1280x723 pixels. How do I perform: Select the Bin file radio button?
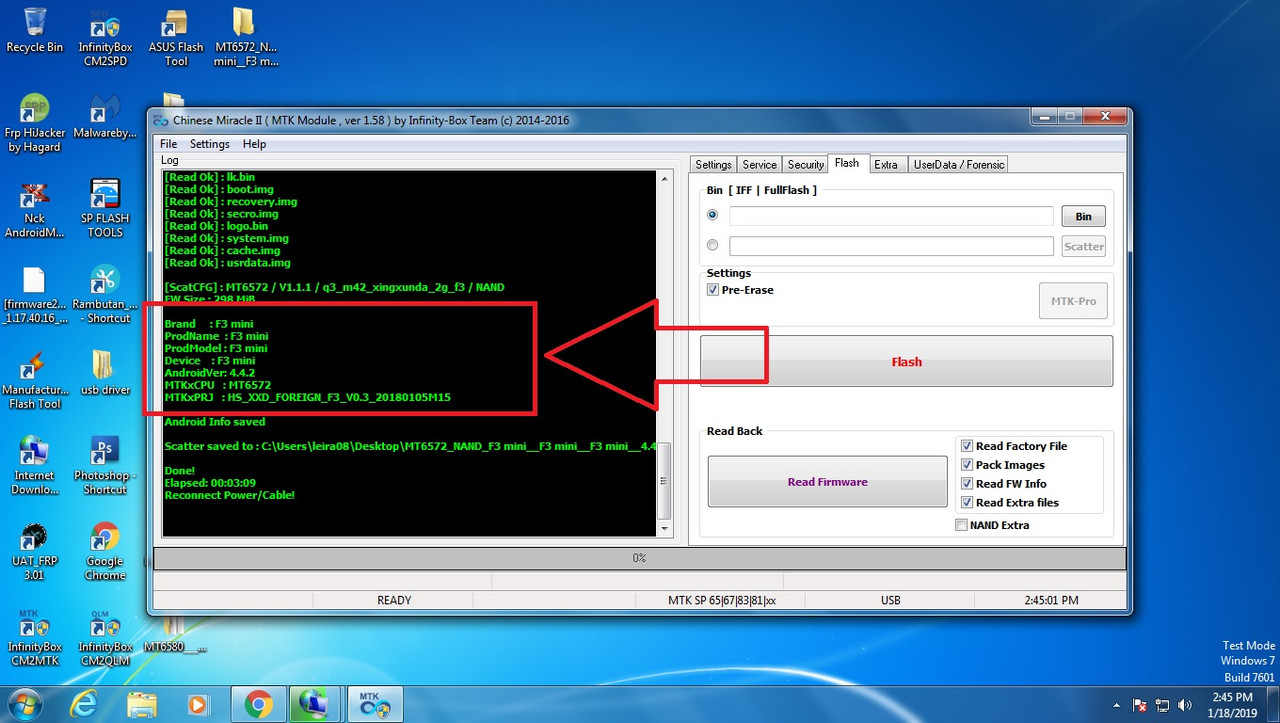pyautogui.click(x=713, y=215)
